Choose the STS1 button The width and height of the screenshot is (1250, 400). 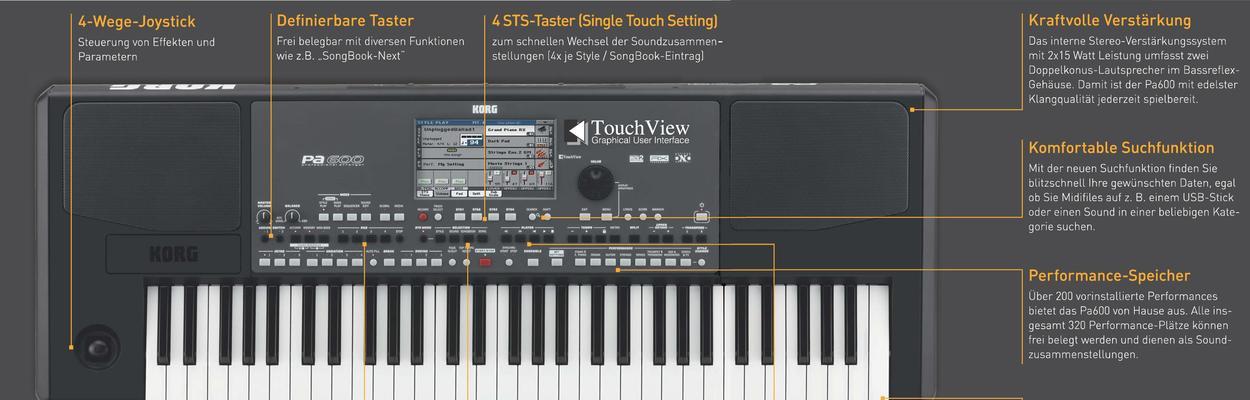(x=460, y=217)
